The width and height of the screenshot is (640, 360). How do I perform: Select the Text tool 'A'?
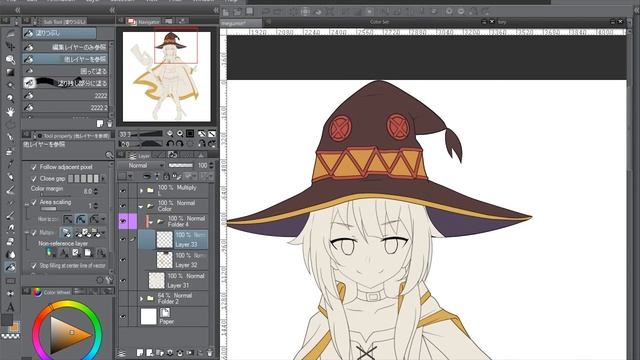tap(10, 307)
